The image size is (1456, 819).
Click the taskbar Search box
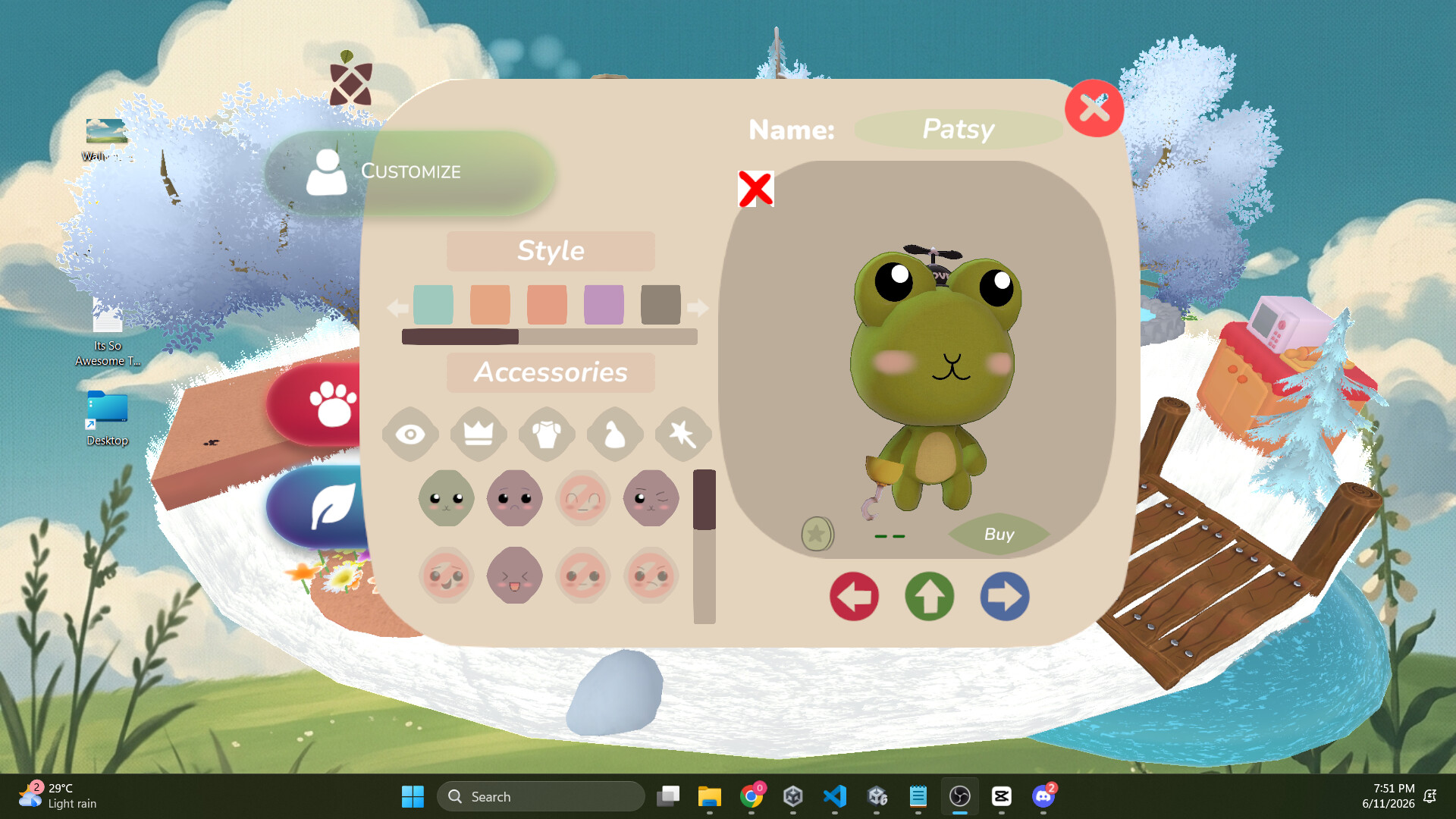[x=541, y=796]
